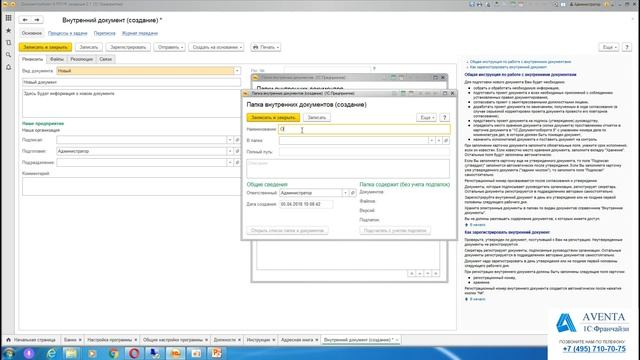Open help question mark in folder dialog

[444, 118]
